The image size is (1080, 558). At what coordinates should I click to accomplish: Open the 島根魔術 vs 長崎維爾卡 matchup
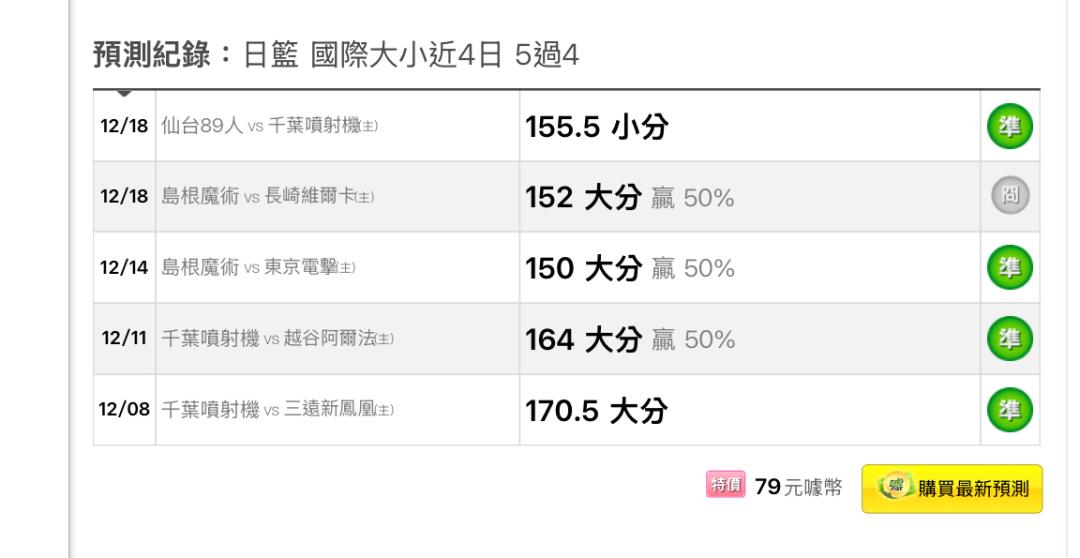[x=267, y=196]
